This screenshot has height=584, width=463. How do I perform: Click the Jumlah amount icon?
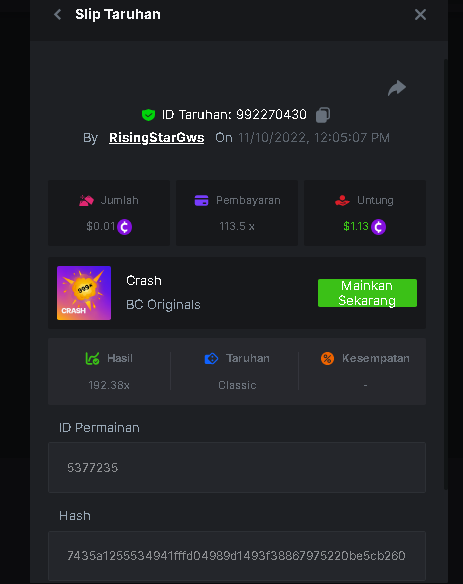[x=86, y=201]
